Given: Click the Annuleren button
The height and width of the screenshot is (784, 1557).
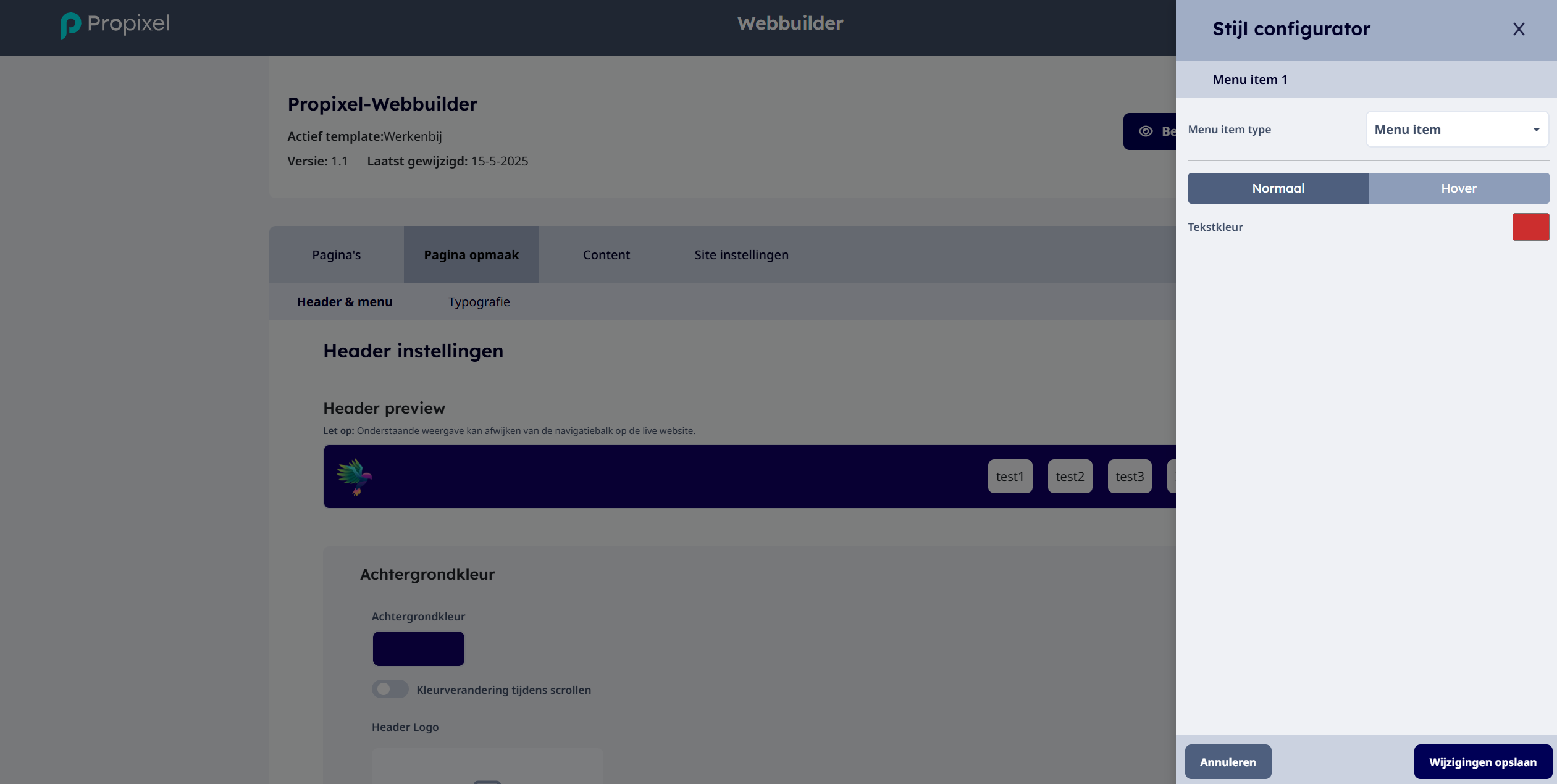Looking at the screenshot, I should tap(1228, 762).
